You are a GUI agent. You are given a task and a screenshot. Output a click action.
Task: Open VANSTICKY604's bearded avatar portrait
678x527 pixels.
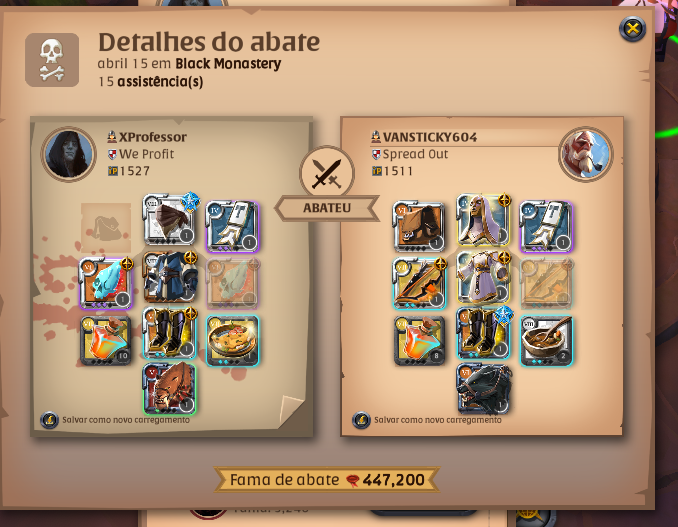pyautogui.click(x=585, y=154)
